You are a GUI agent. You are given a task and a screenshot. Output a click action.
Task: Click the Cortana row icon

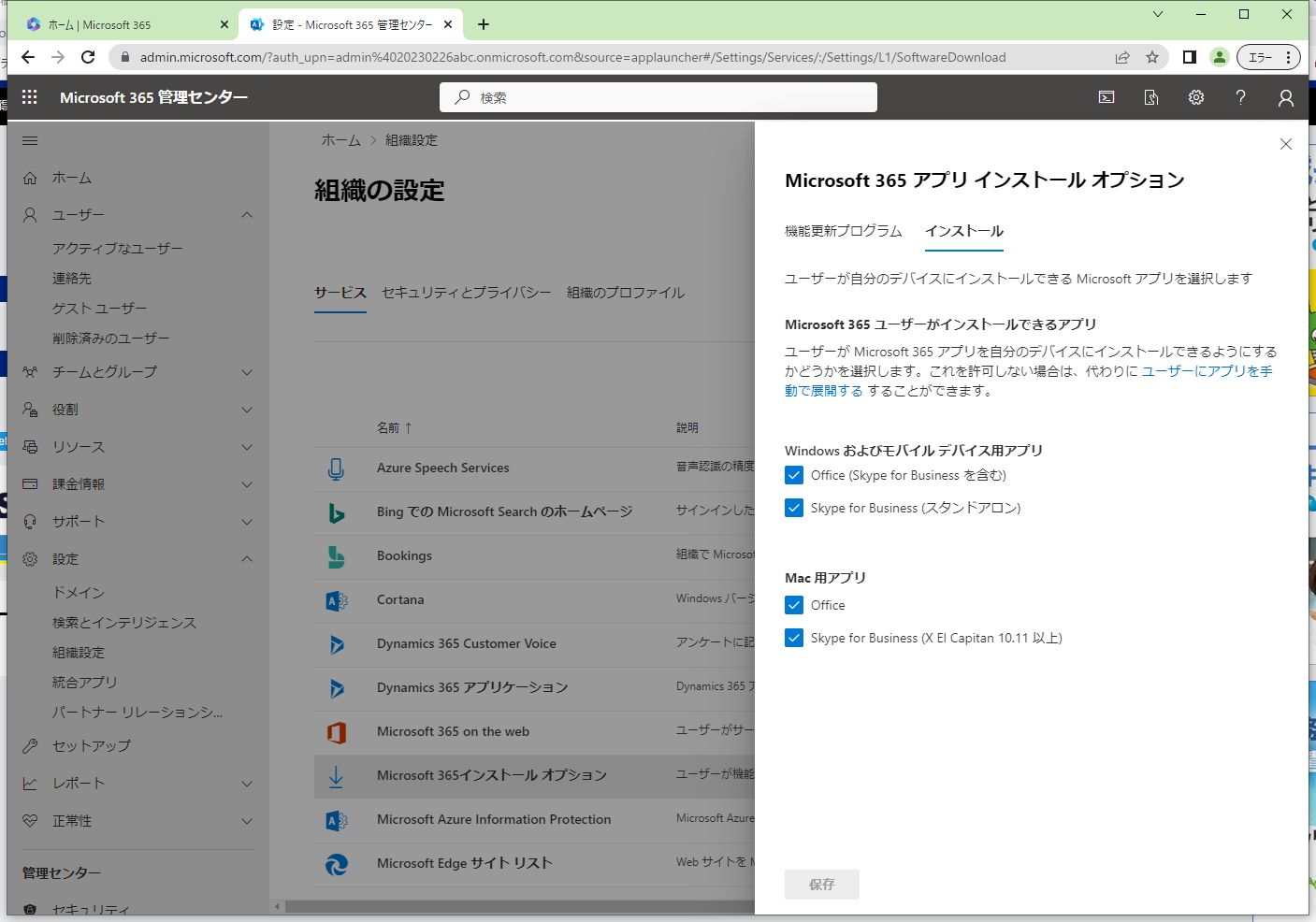click(336, 600)
